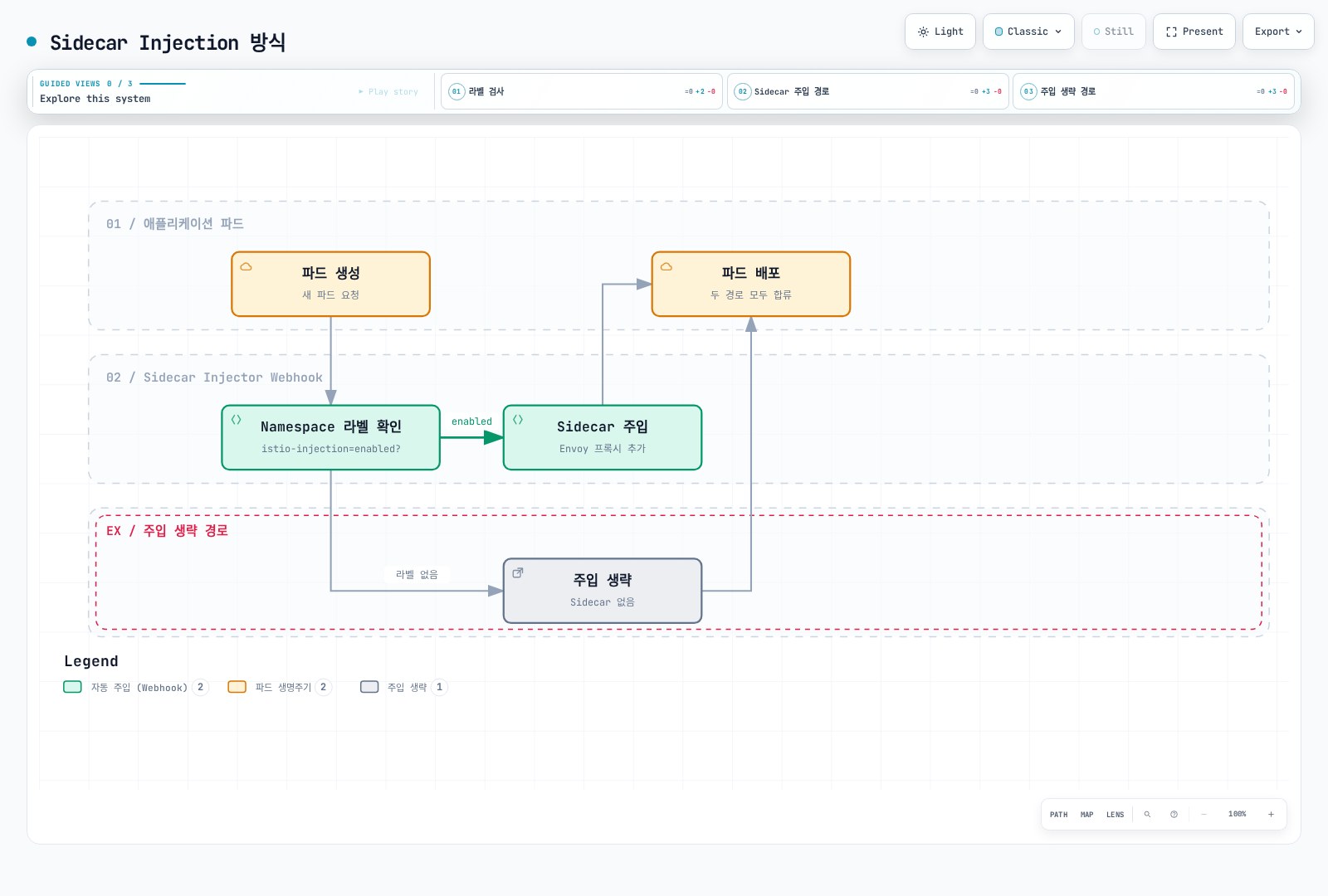Switch to PATH mode
The width and height of the screenshot is (1328, 896).
coord(1058,815)
